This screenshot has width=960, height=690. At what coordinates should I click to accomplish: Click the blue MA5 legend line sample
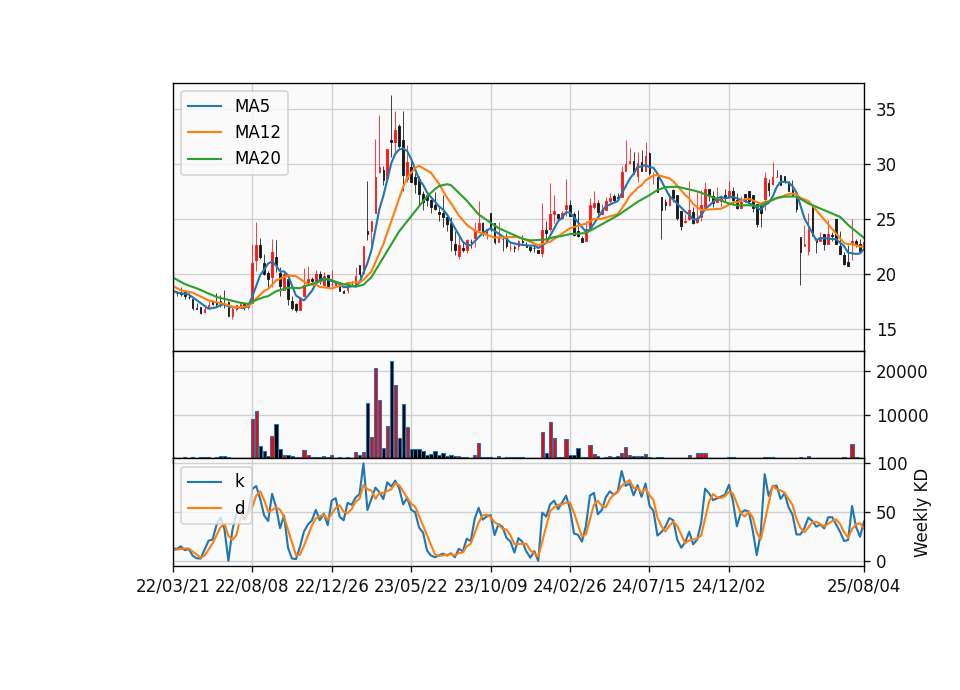click(x=204, y=107)
